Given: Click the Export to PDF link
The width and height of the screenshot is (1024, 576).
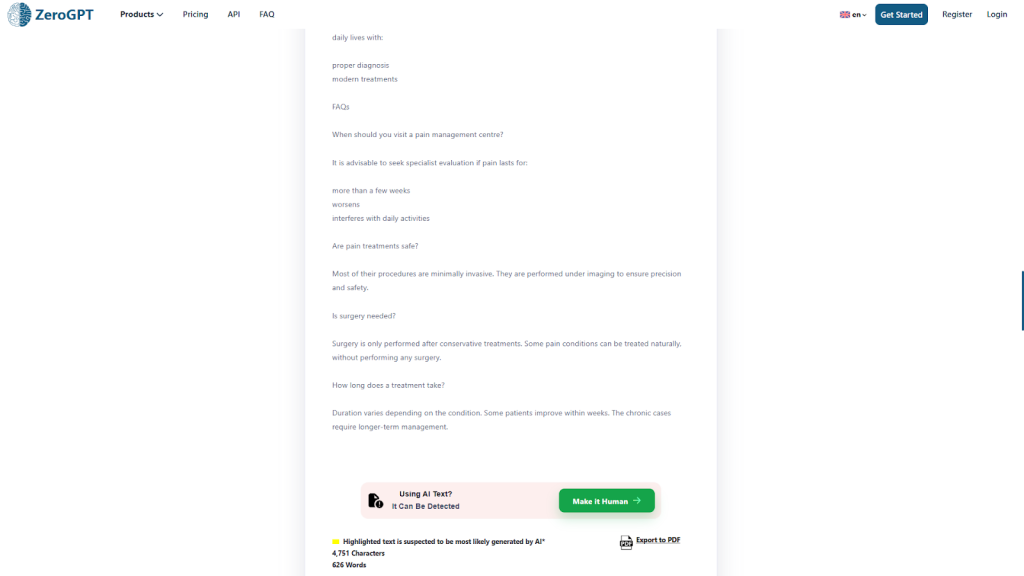Looking at the screenshot, I should coord(658,540).
